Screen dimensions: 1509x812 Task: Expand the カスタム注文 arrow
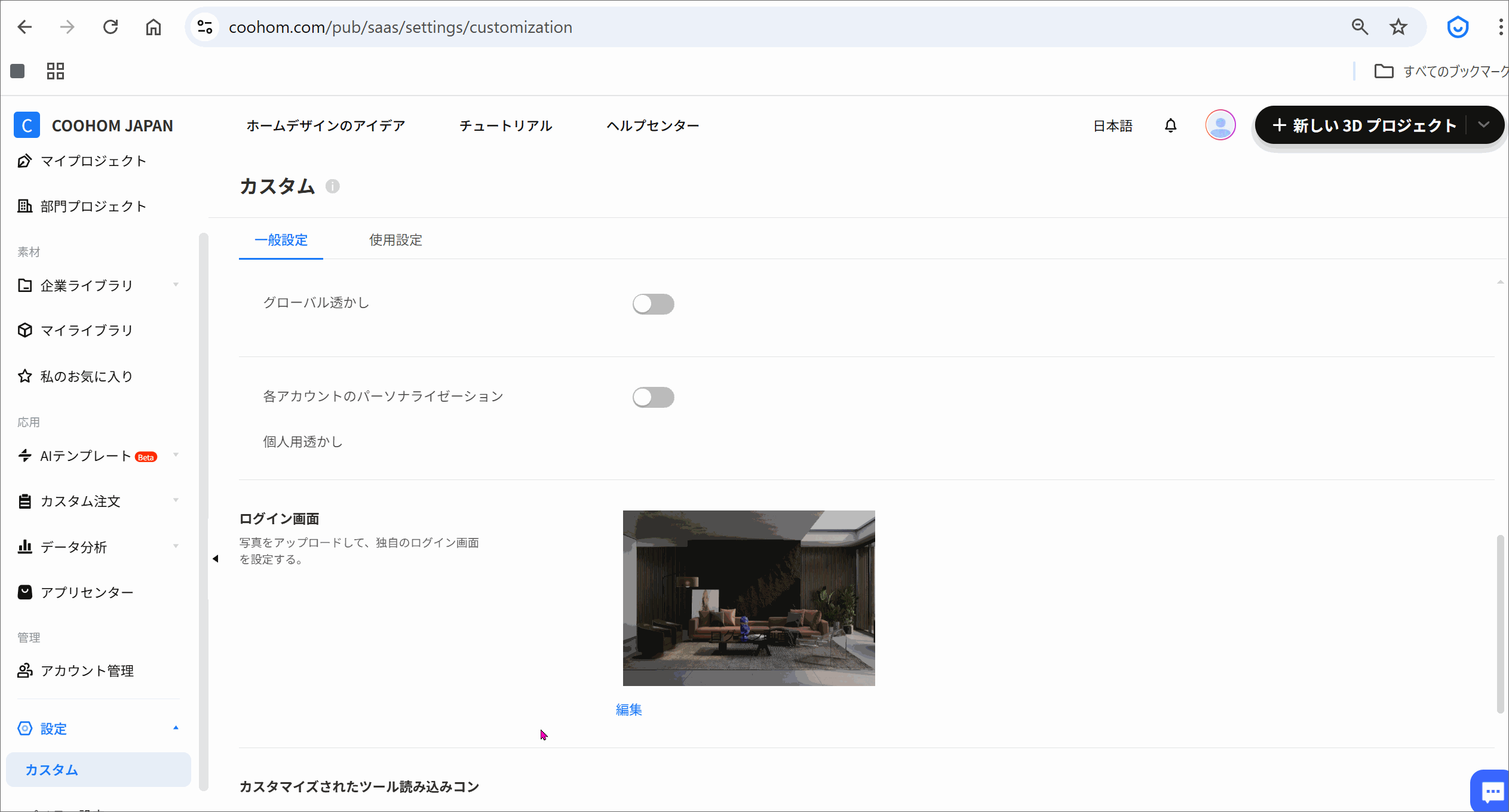[176, 500]
